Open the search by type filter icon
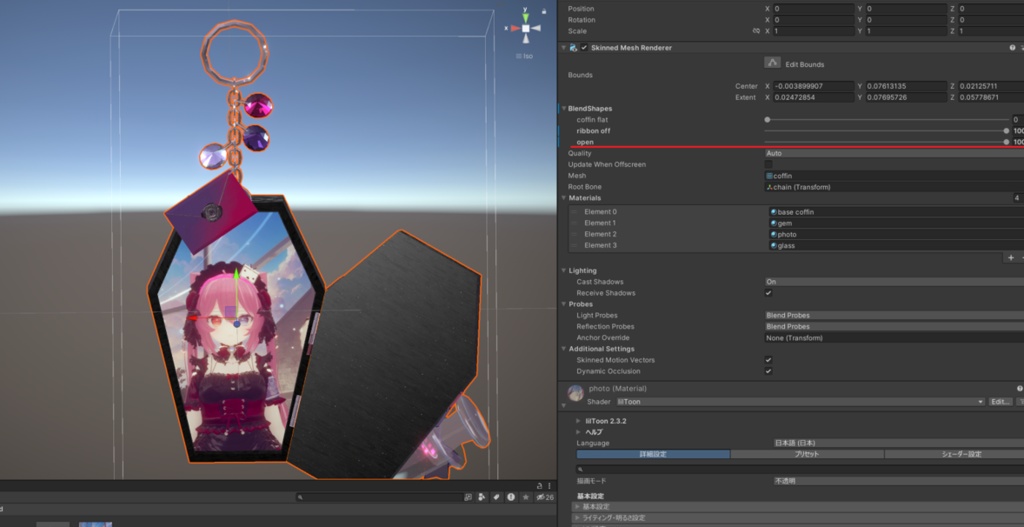 coord(481,497)
